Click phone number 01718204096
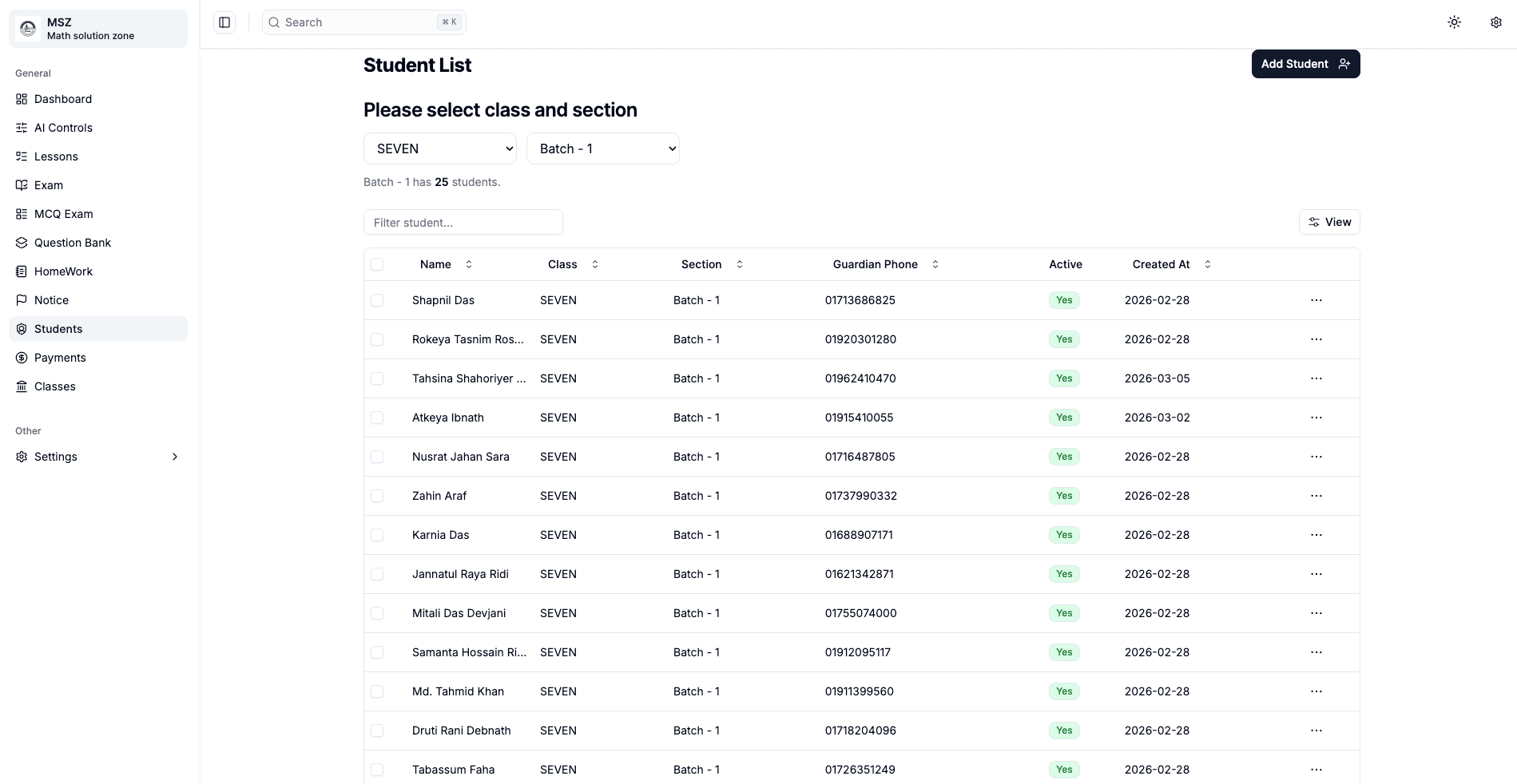This screenshot has width=1517, height=784. pos(860,731)
